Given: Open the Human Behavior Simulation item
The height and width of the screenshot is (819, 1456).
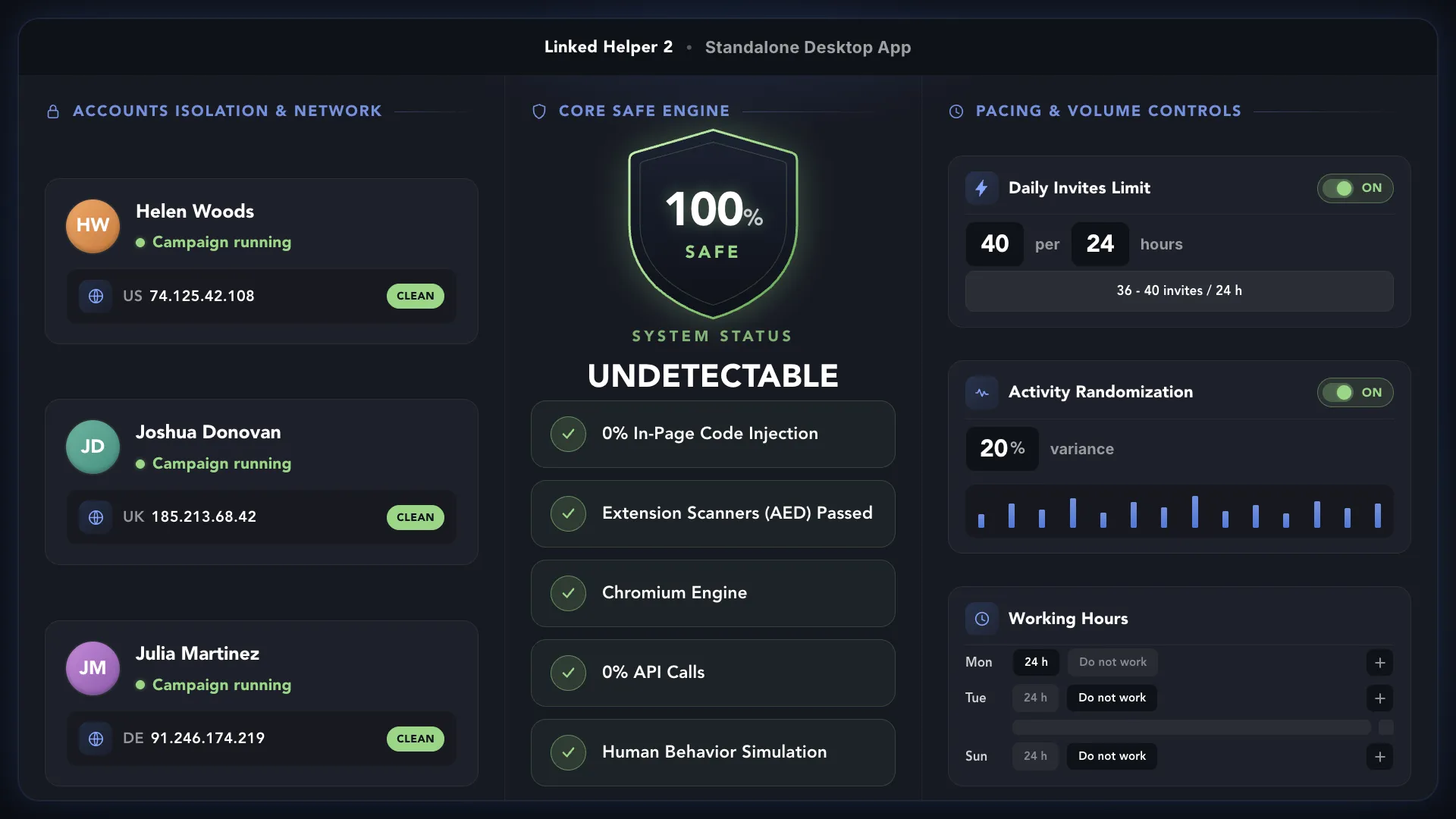Looking at the screenshot, I should [713, 752].
